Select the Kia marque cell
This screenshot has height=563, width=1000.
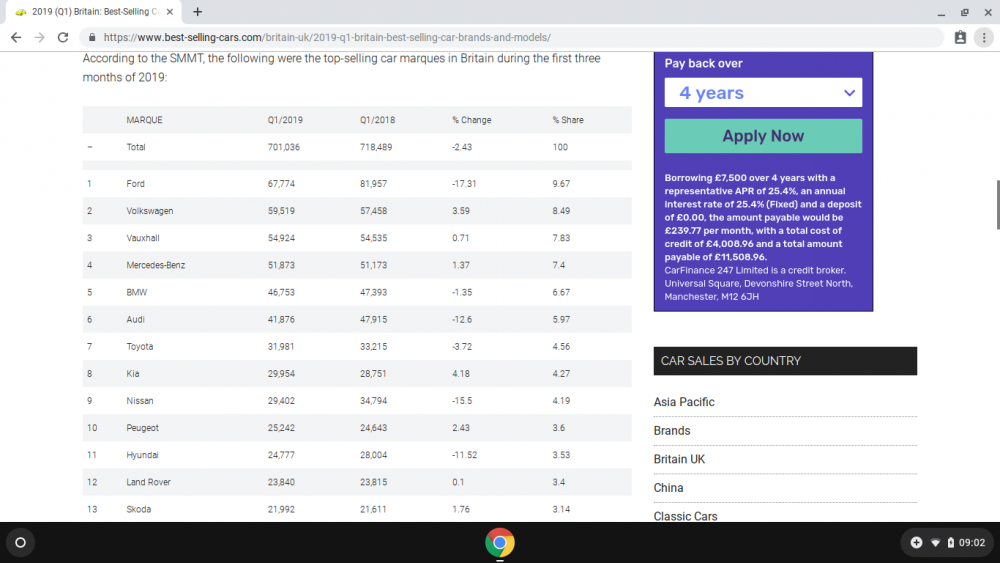[133, 374]
